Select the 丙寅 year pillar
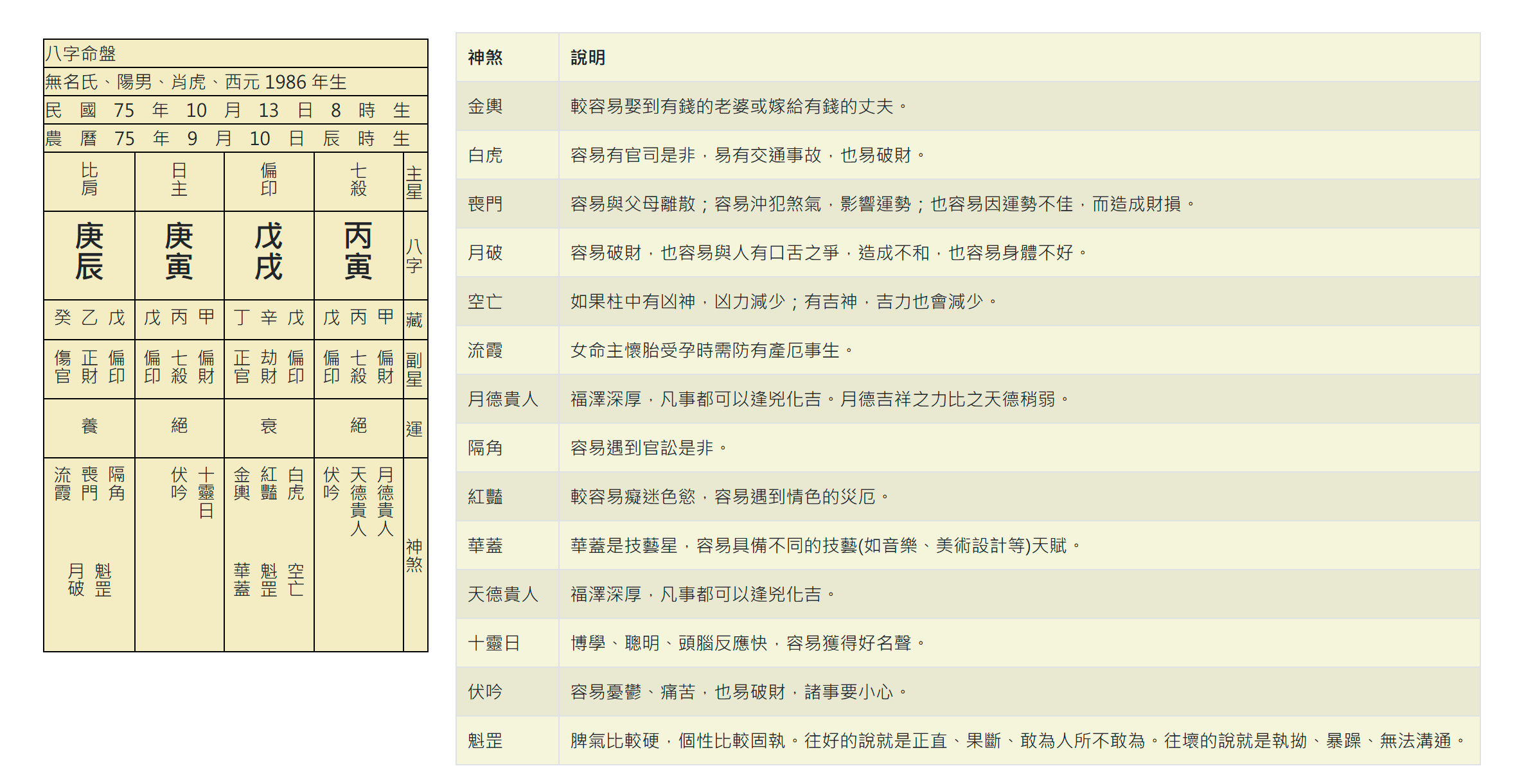This screenshot has height=784, width=1524. (359, 252)
